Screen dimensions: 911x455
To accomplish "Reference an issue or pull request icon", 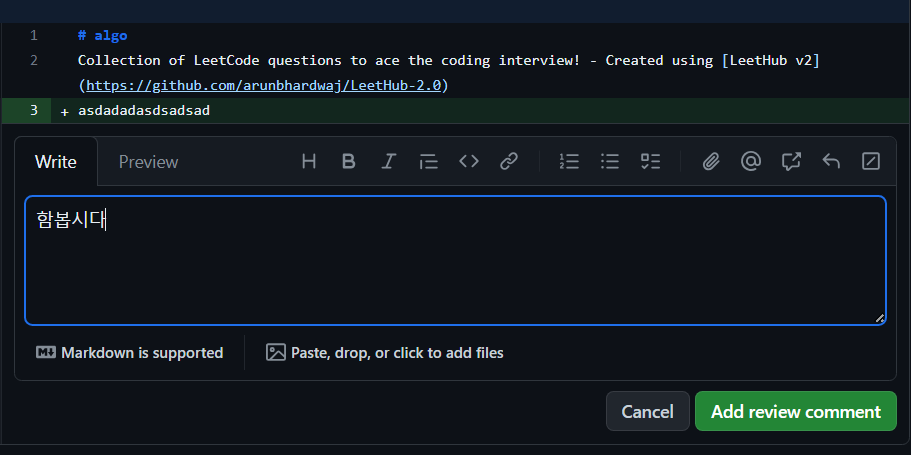I will pos(791,161).
